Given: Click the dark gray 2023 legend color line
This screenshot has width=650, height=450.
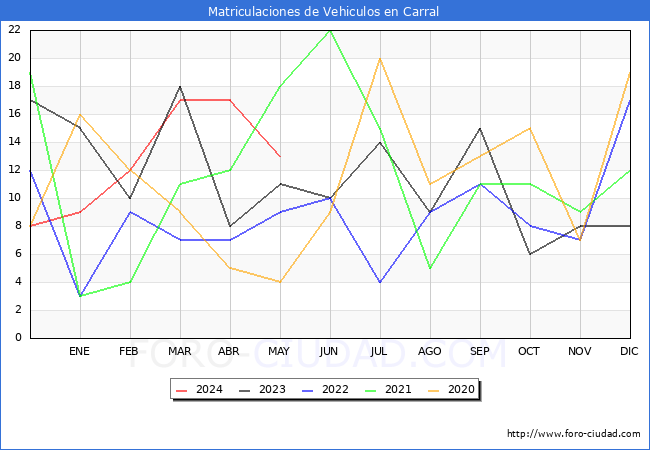Looking at the screenshot, I should point(245,390).
